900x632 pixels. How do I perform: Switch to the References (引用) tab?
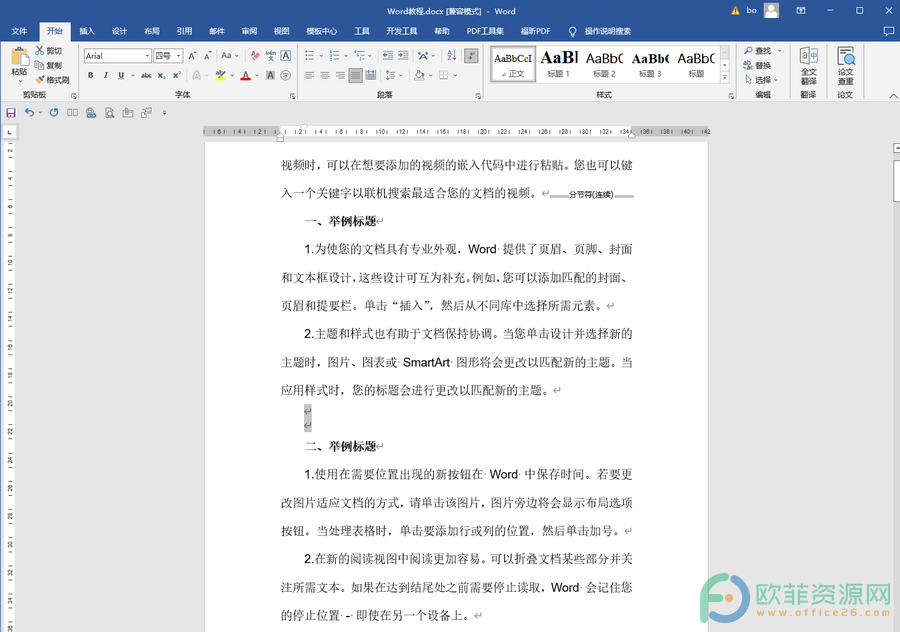(184, 31)
